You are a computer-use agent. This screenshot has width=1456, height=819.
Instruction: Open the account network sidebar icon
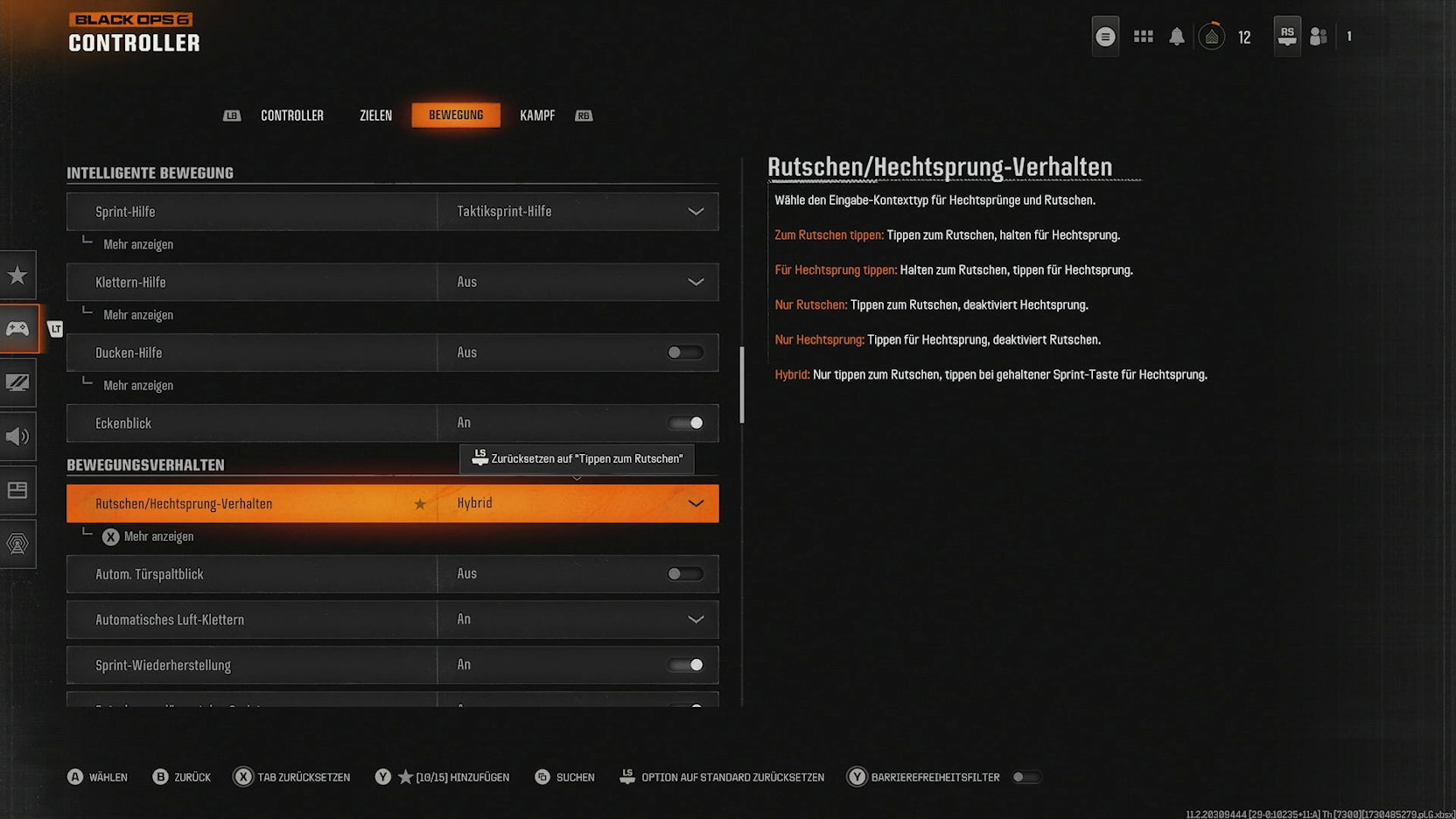click(17, 543)
